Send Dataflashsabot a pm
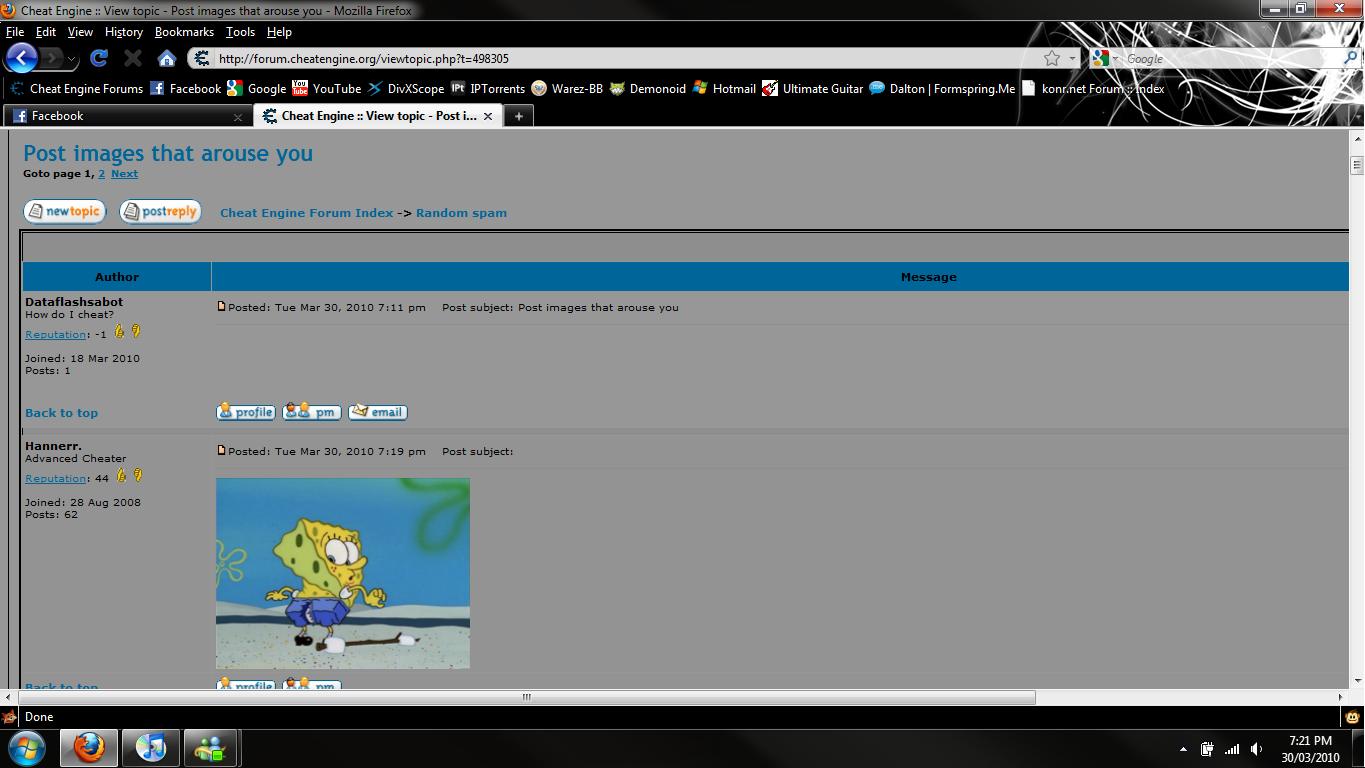The image size is (1365, 768). [312, 412]
